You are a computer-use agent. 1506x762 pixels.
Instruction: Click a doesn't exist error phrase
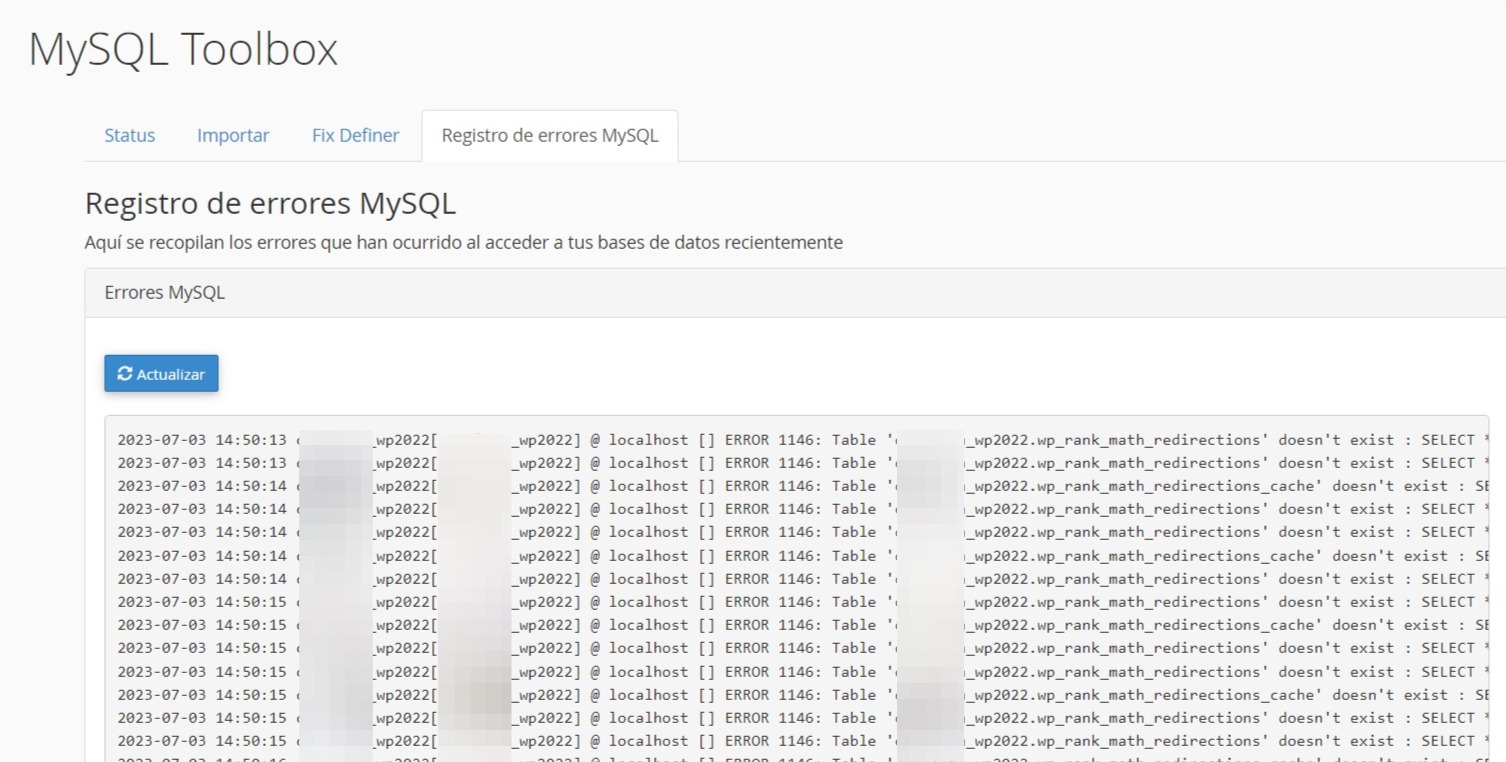click(x=1335, y=439)
